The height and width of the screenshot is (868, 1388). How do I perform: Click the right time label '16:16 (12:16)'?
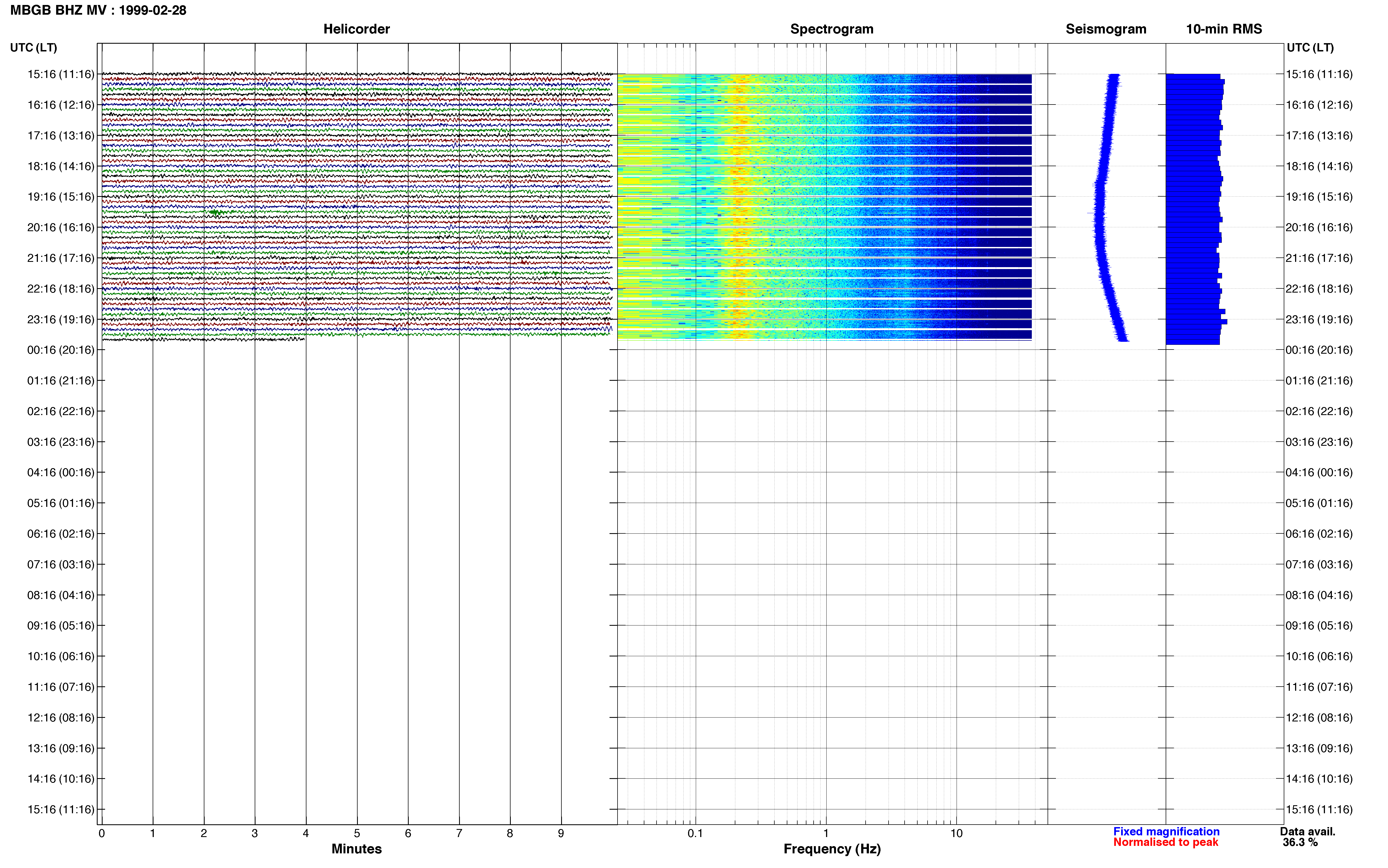pos(1319,105)
